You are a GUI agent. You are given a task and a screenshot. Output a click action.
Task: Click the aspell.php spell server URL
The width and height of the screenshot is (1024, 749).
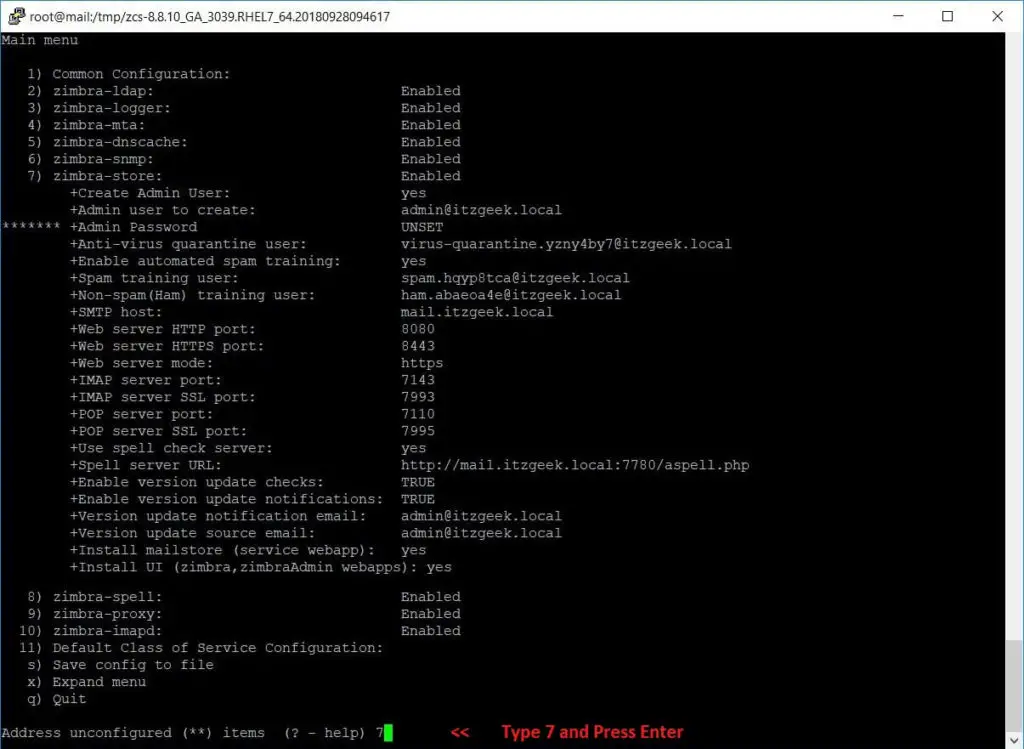point(575,465)
